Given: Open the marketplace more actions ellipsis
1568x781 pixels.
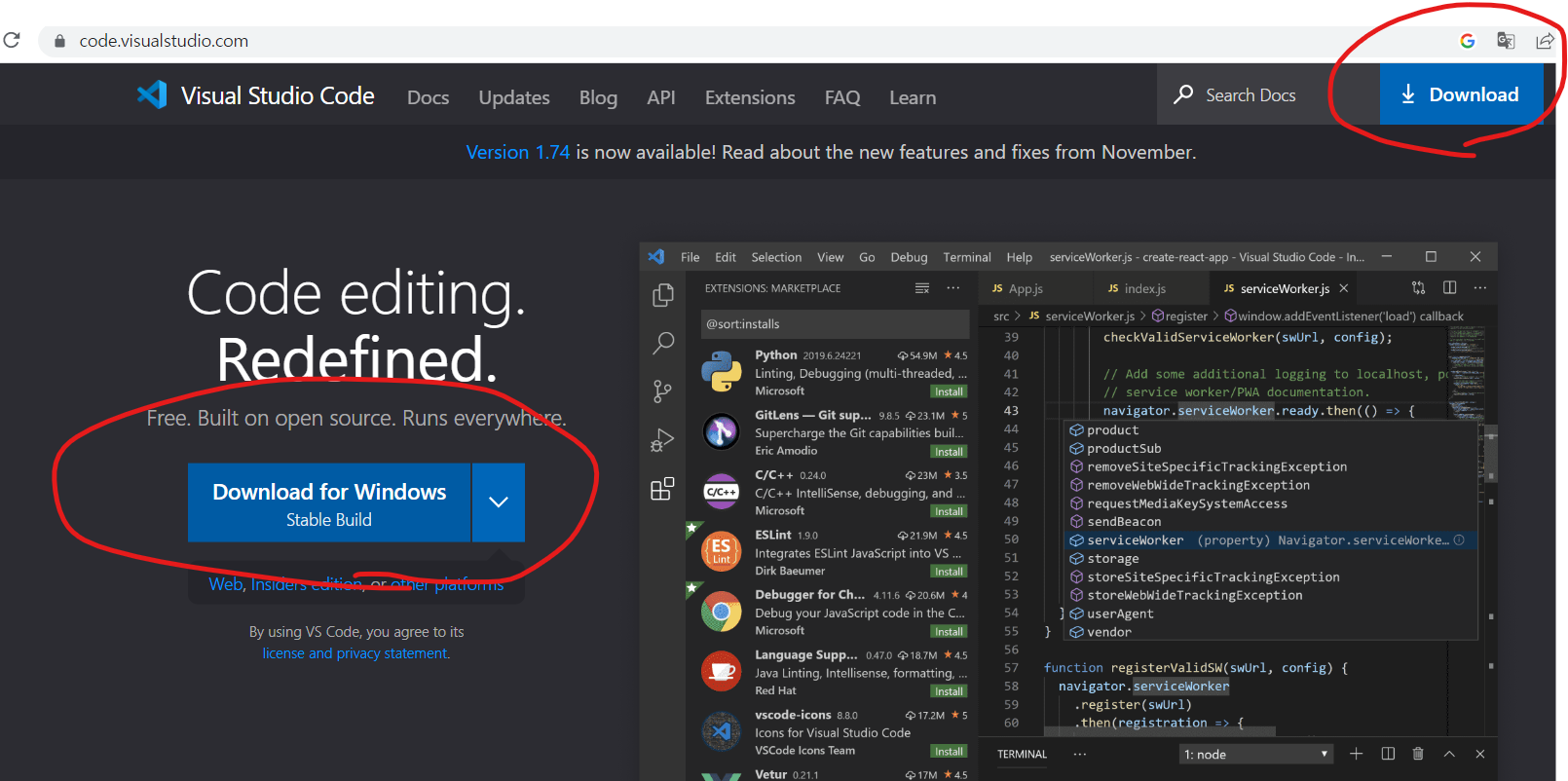Looking at the screenshot, I should tap(953, 288).
